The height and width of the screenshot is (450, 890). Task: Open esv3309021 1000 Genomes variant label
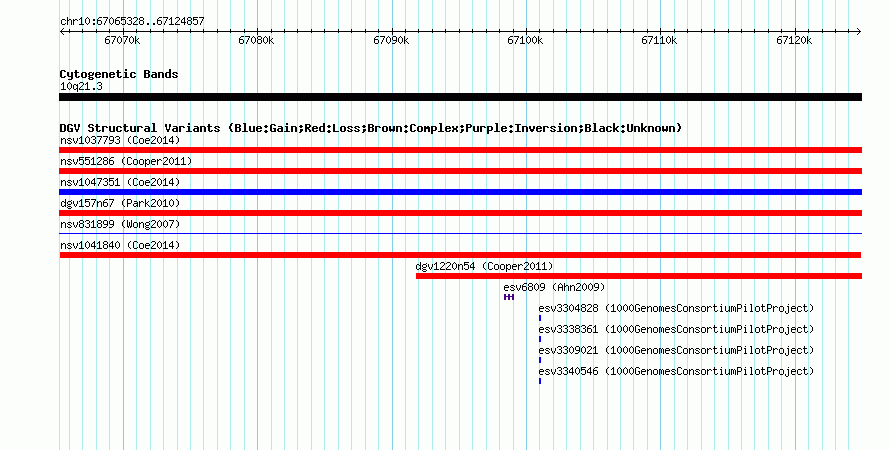[676, 350]
